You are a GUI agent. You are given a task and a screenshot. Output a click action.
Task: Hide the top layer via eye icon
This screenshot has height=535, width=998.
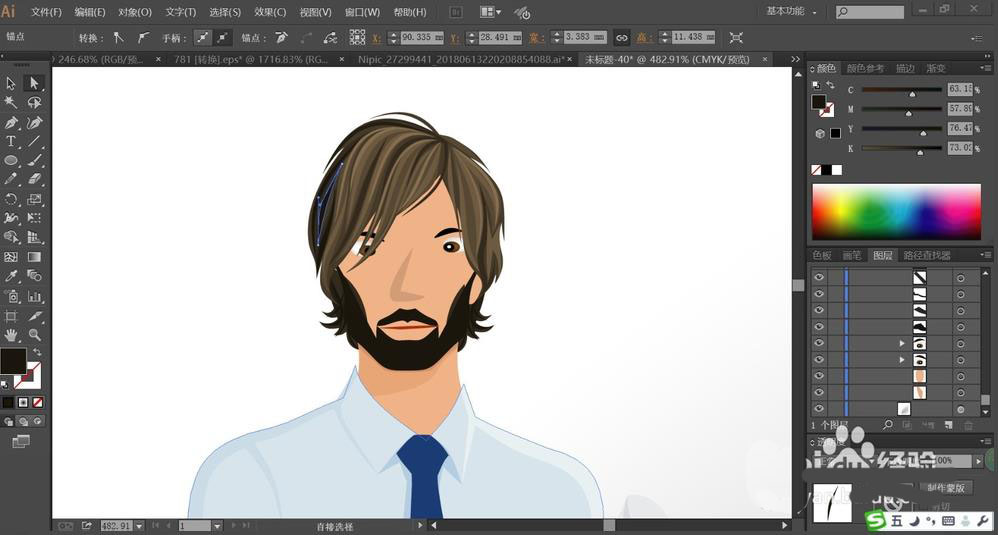[x=819, y=277]
